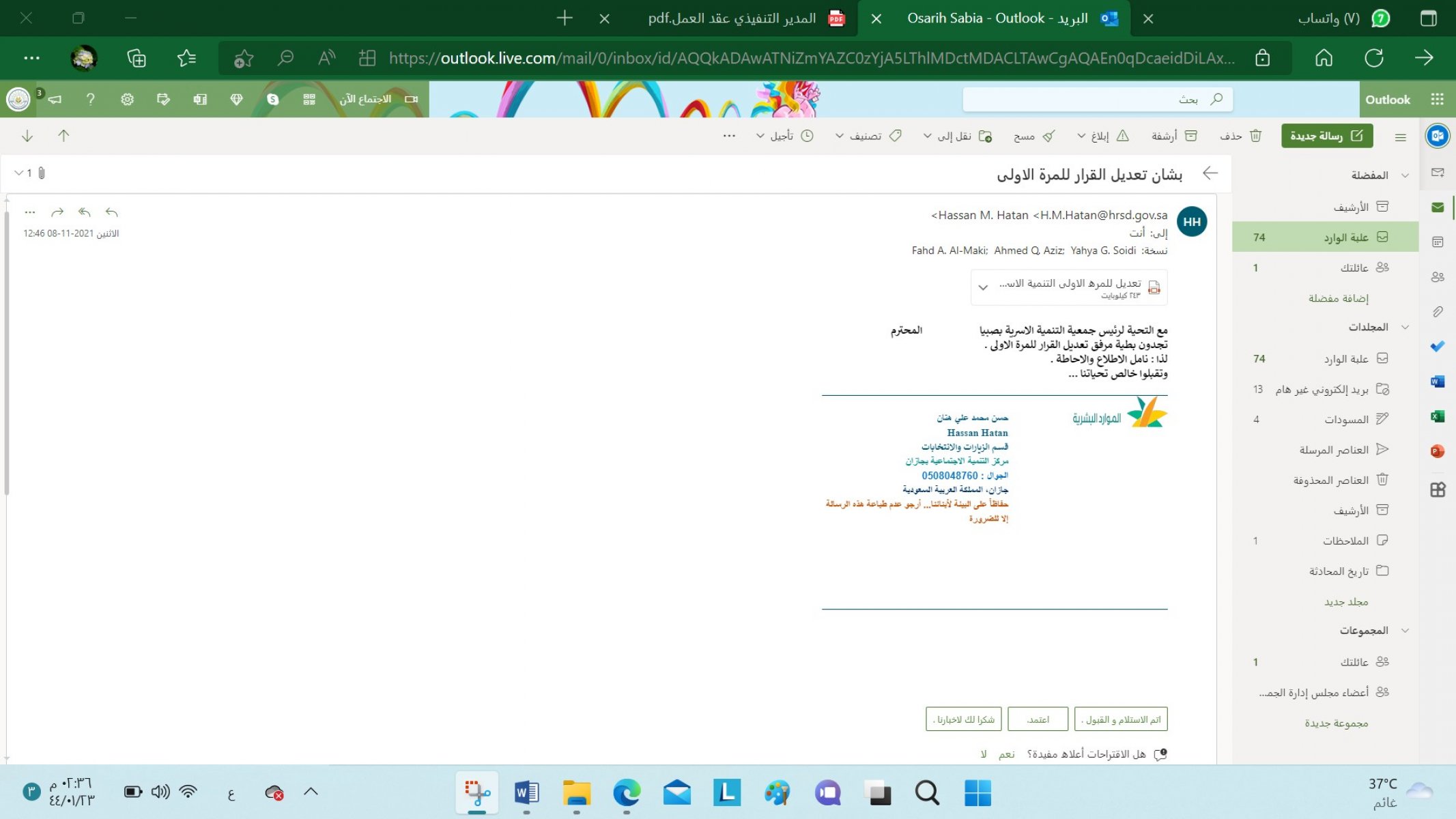Forward the message
The width and height of the screenshot is (1456, 819).
pyautogui.click(x=57, y=212)
